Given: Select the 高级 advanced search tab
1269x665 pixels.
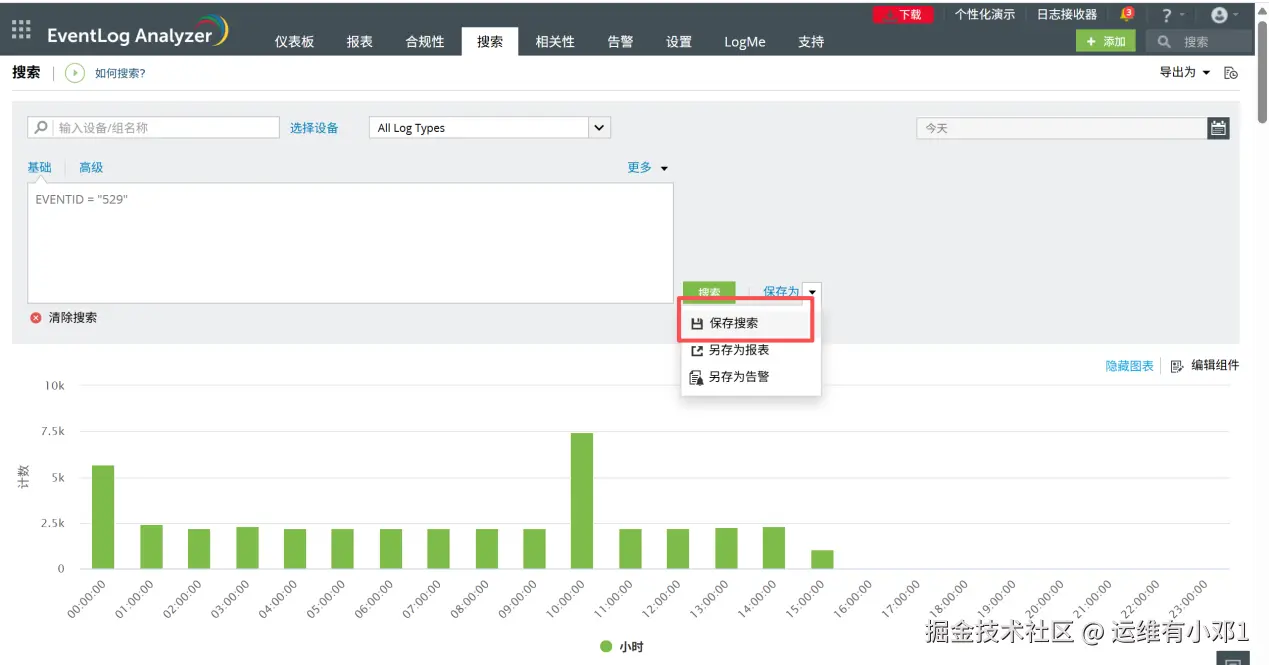Looking at the screenshot, I should (x=91, y=167).
